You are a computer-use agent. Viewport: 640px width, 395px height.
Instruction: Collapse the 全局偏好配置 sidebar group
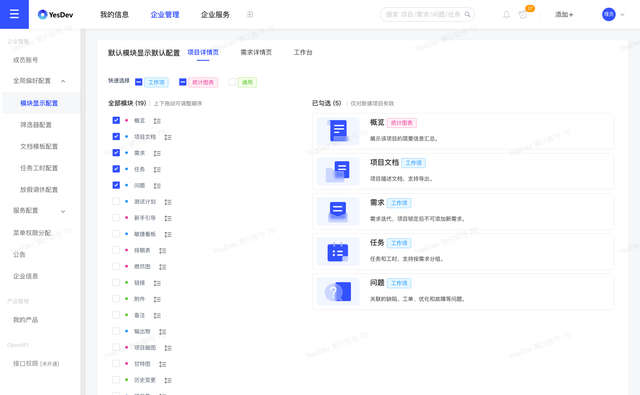click(63, 81)
